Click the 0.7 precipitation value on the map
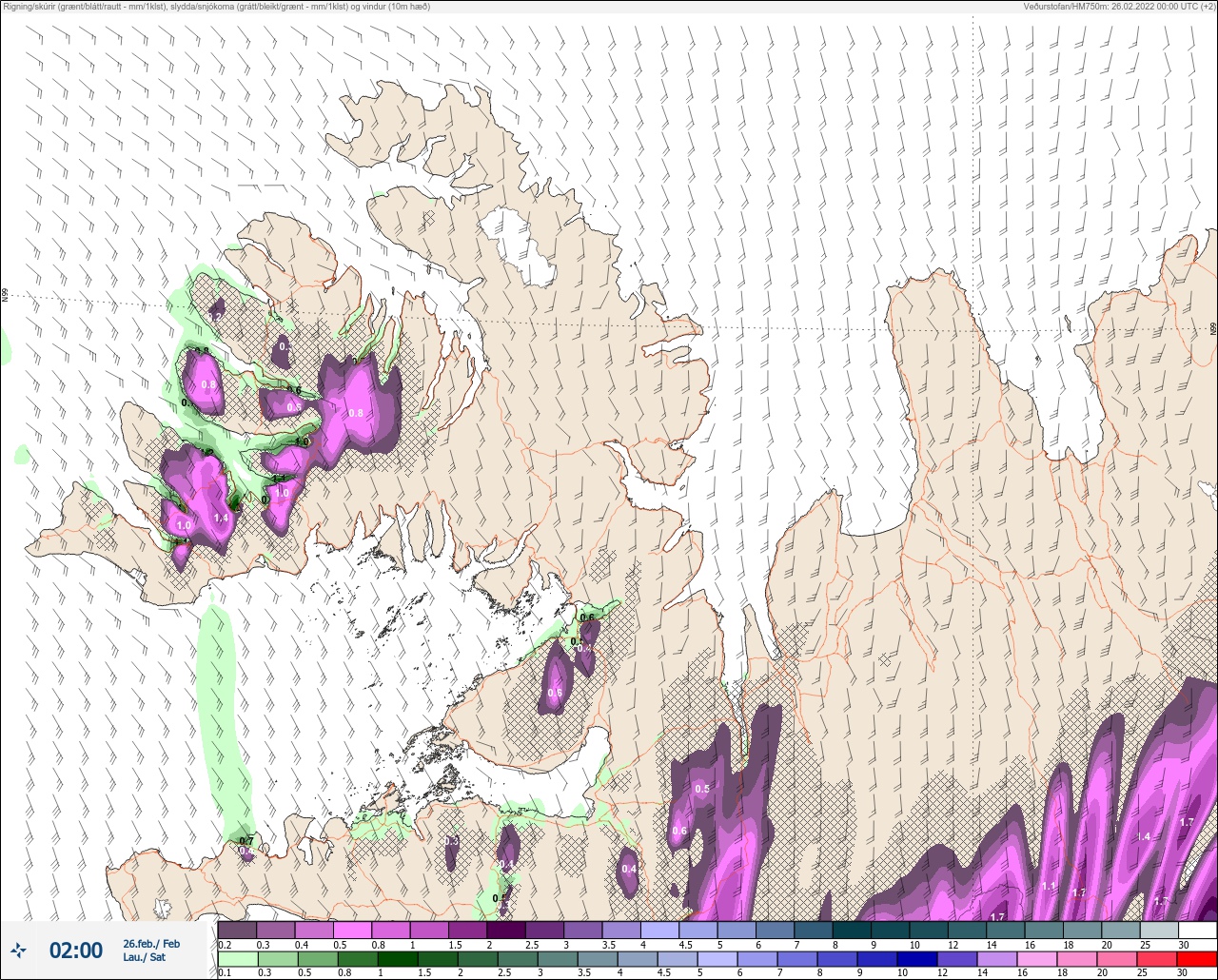The width and height of the screenshot is (1218, 980). click(246, 841)
